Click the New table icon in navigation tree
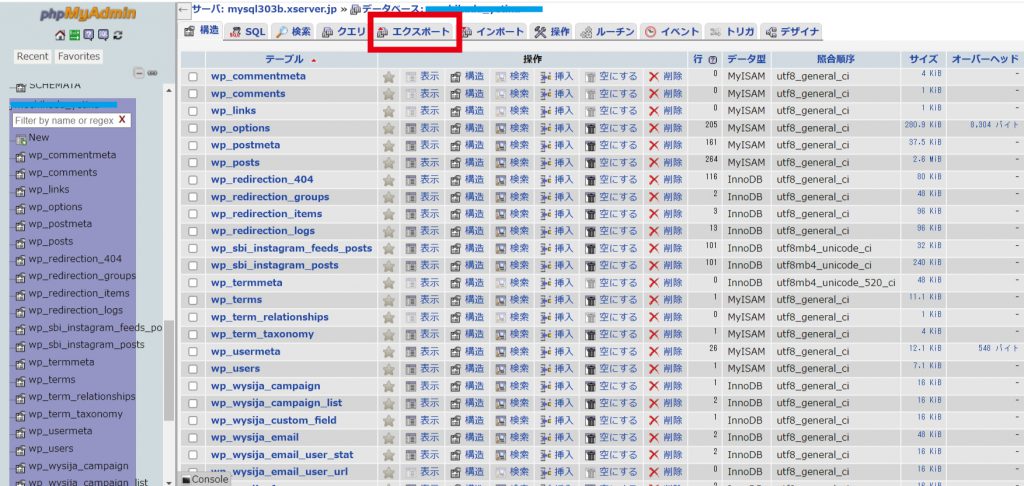The height and width of the screenshot is (486, 1024). point(21,138)
